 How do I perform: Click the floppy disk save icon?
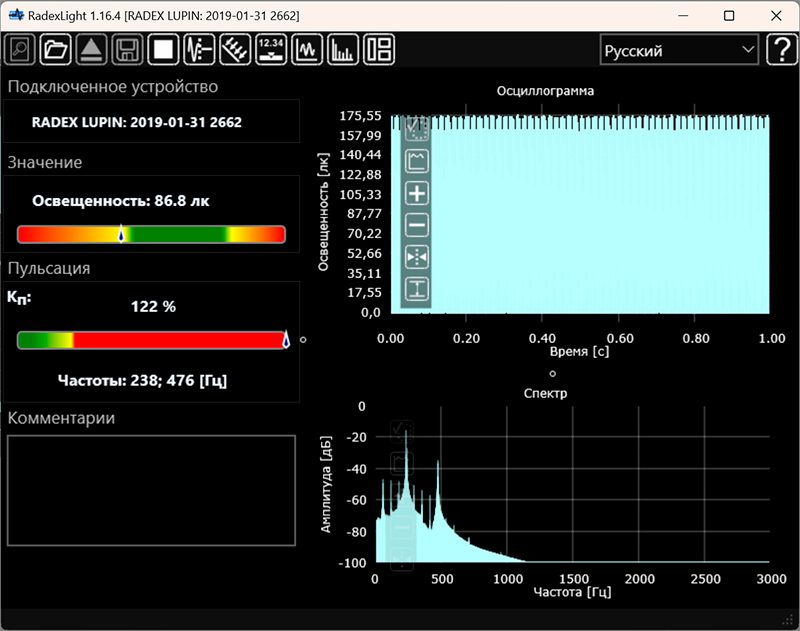pos(127,49)
